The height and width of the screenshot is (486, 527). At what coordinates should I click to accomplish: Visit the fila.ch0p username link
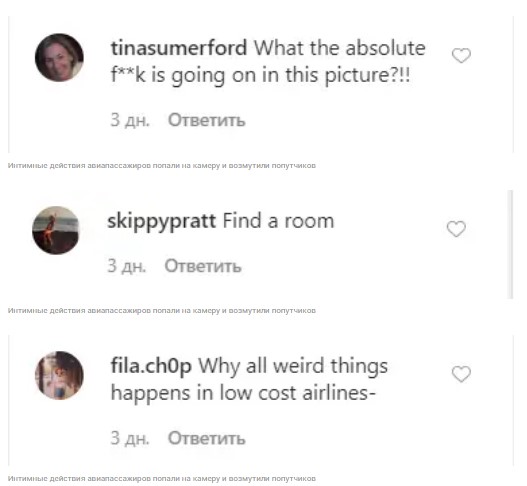pyautogui.click(x=151, y=366)
